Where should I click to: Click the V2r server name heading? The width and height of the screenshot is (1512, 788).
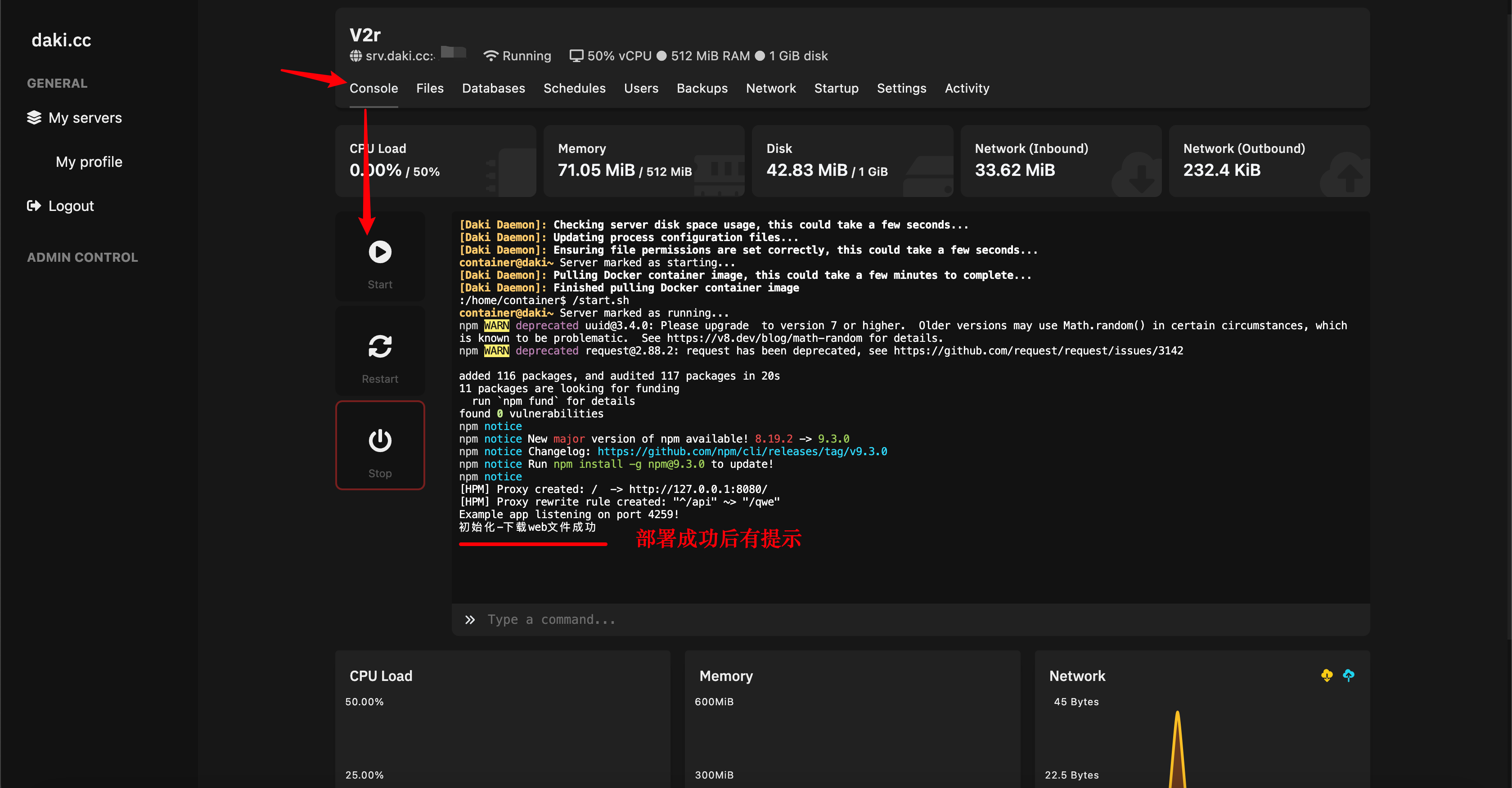point(365,35)
